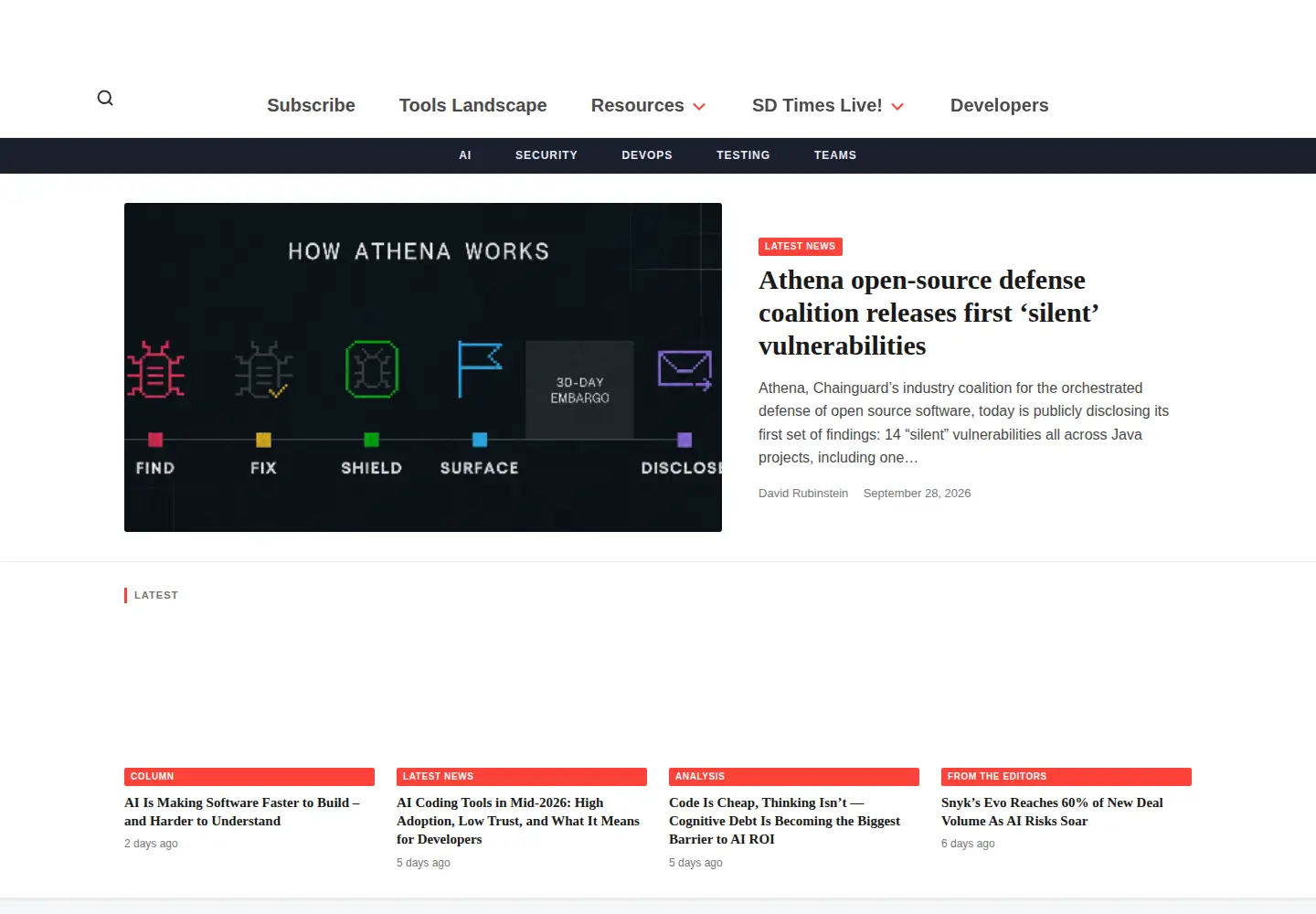Open the Developers nav link
Screen dimensions: 1316x914
point(999,105)
